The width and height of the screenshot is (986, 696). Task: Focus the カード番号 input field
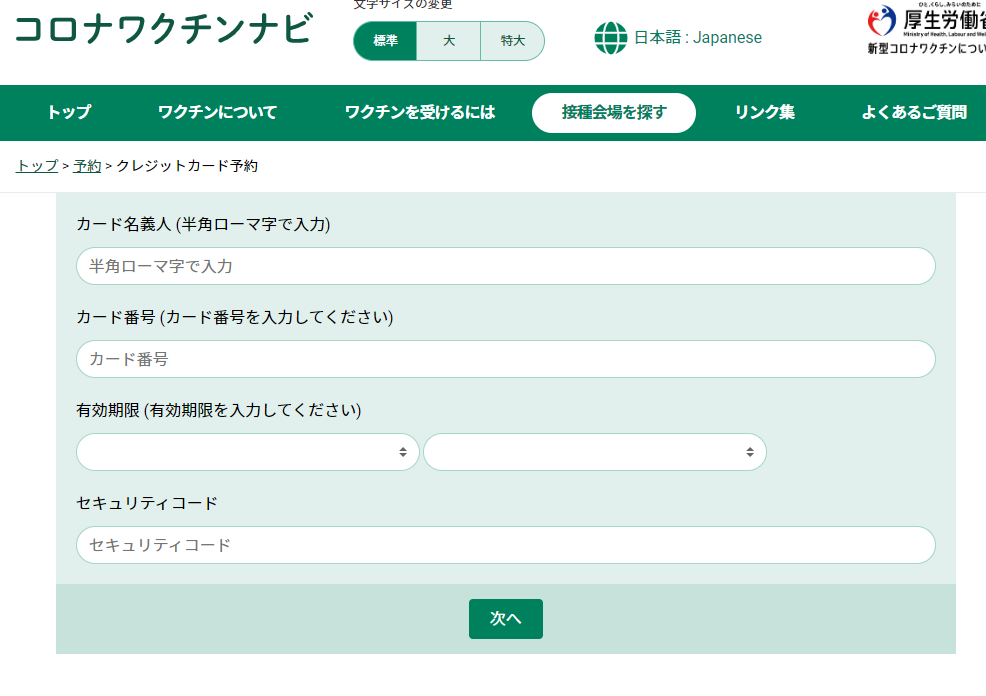pyautogui.click(x=506, y=359)
